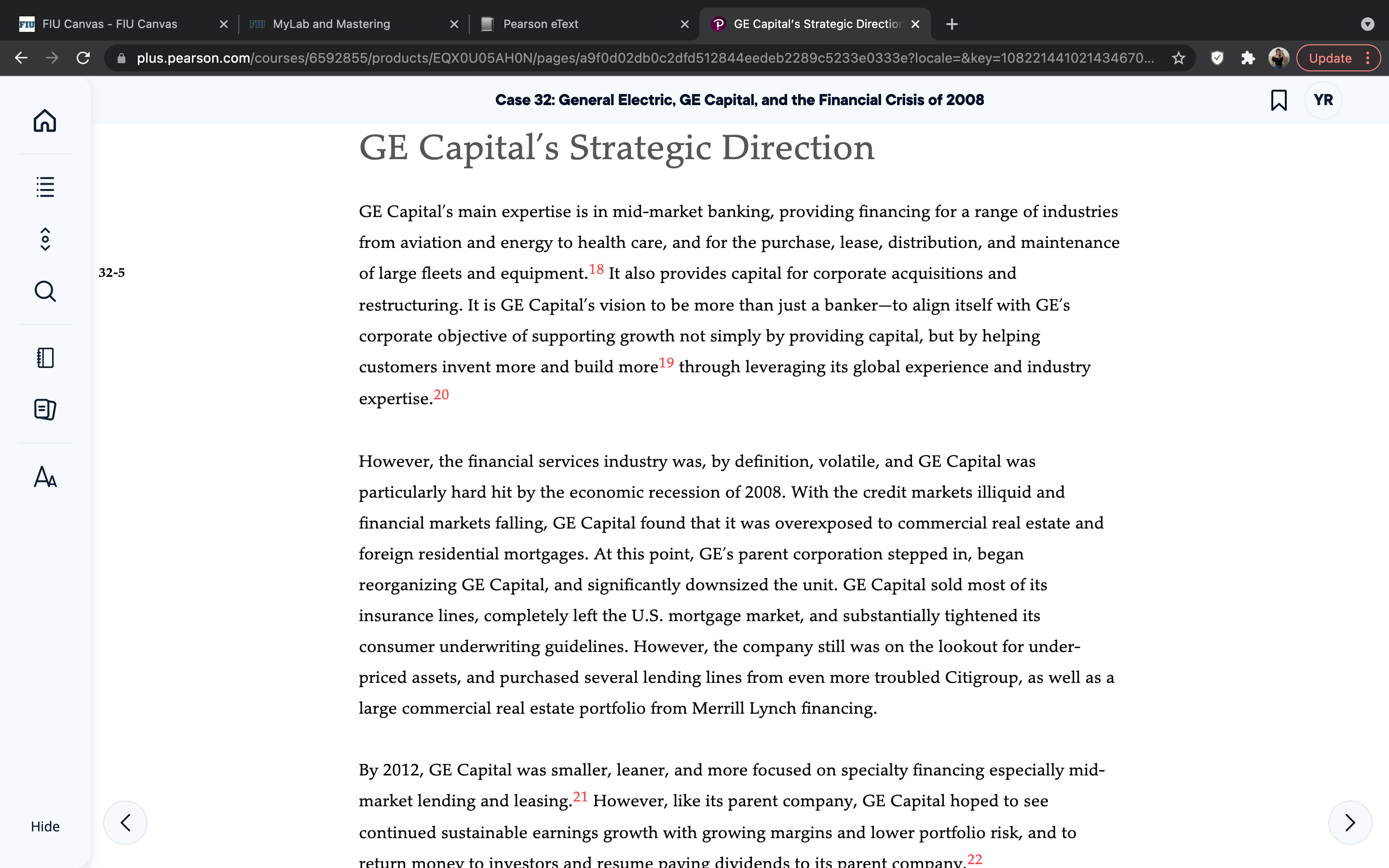The width and height of the screenshot is (1389, 868).
Task: View site info via the lock icon
Action: [x=121, y=58]
